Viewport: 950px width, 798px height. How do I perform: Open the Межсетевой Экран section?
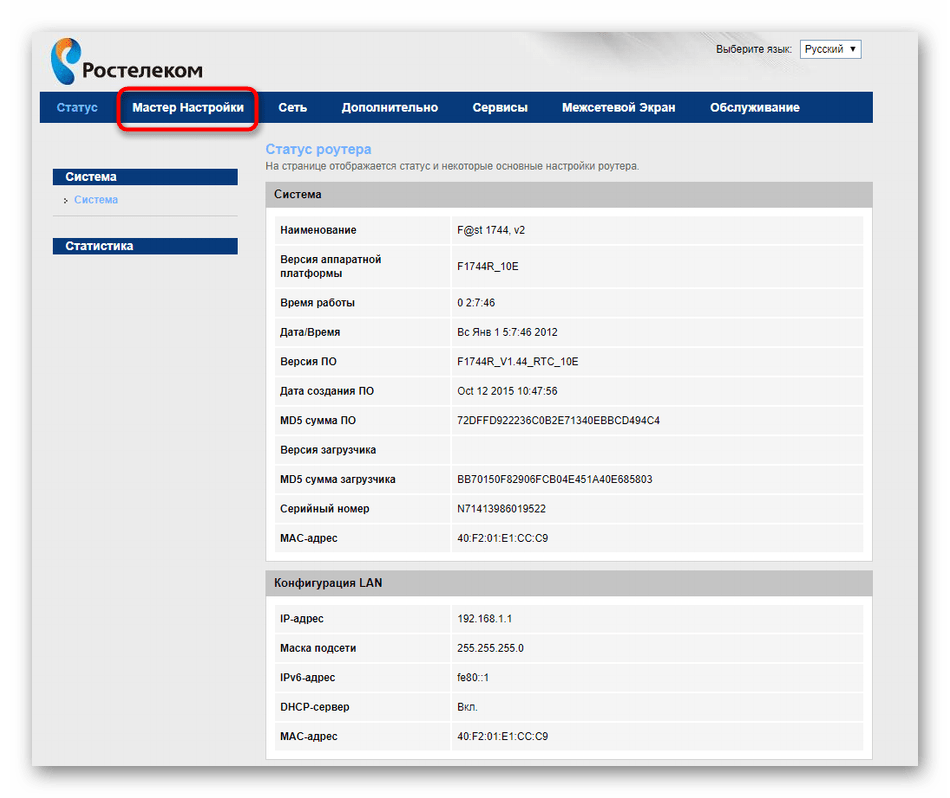(x=618, y=108)
